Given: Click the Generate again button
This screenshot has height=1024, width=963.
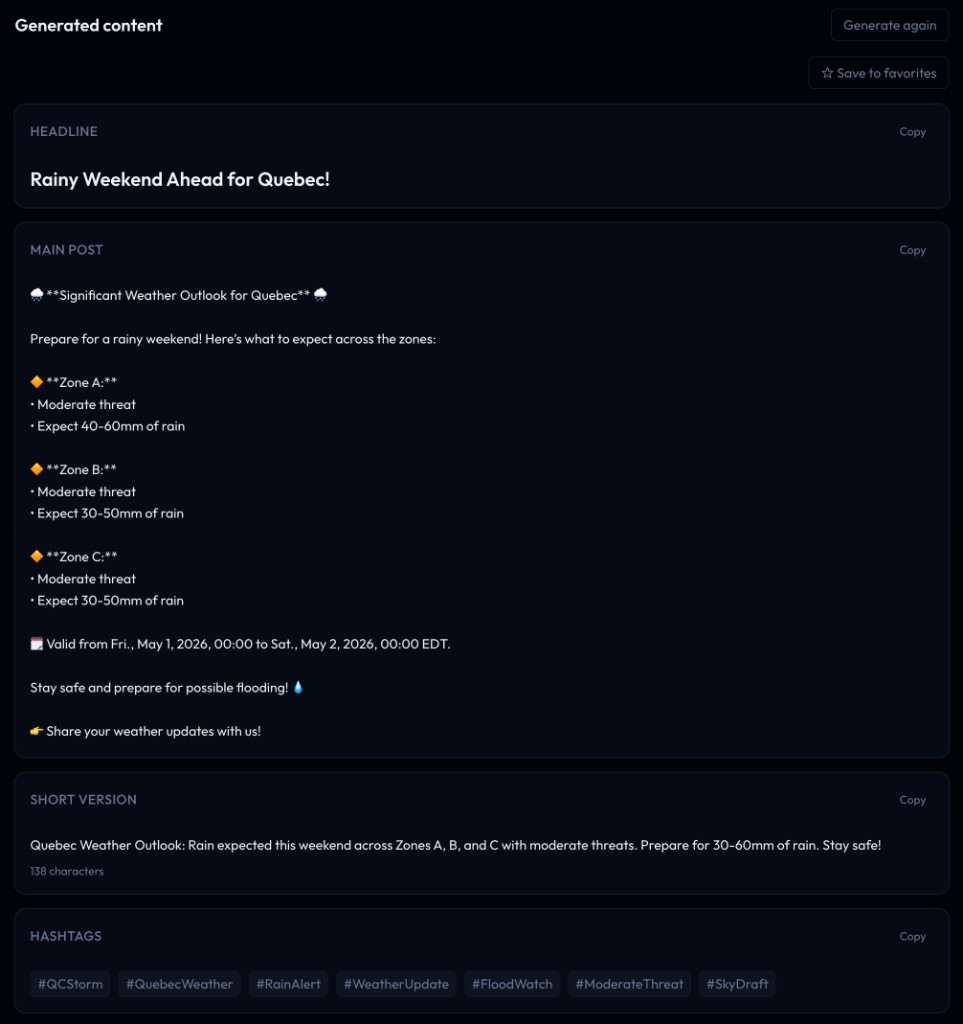Looking at the screenshot, I should [889, 25].
